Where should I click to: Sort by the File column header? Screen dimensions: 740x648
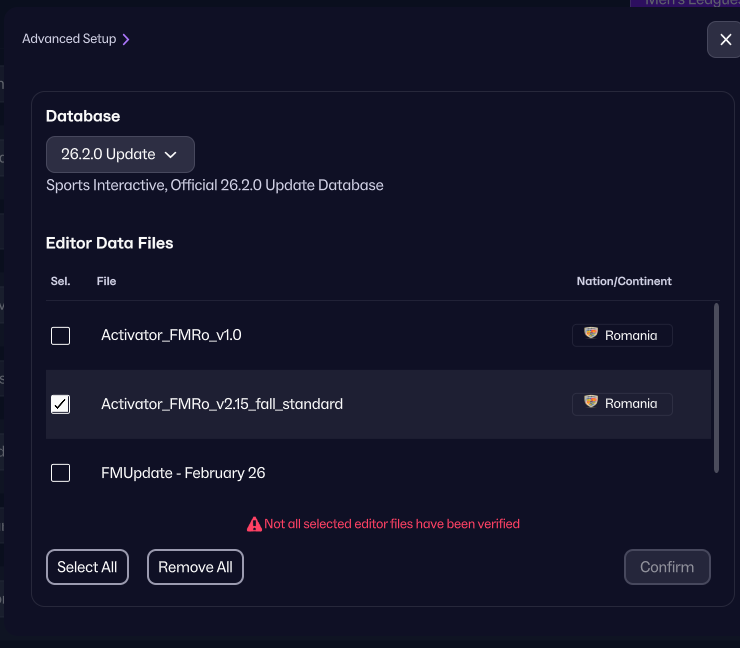click(106, 281)
